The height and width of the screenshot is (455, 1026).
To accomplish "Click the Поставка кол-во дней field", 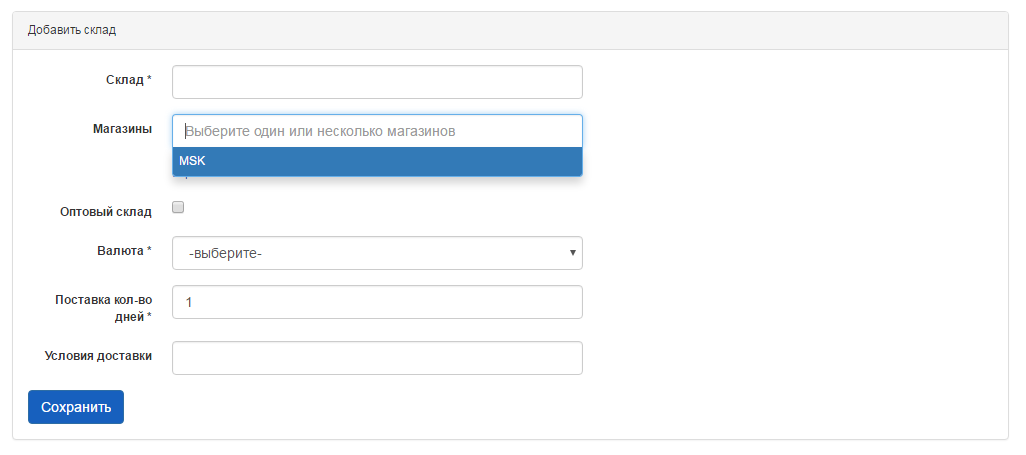I will pyautogui.click(x=377, y=302).
